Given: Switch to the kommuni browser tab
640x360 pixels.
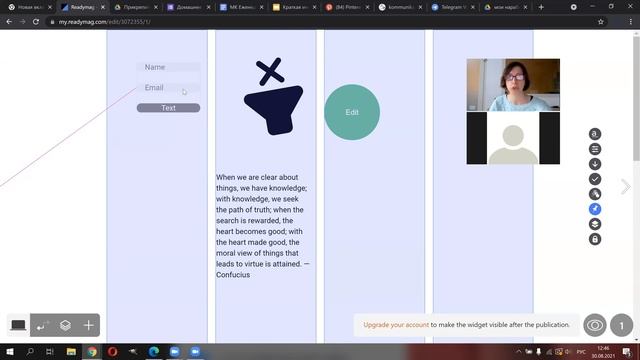Looking at the screenshot, I should point(399,7).
